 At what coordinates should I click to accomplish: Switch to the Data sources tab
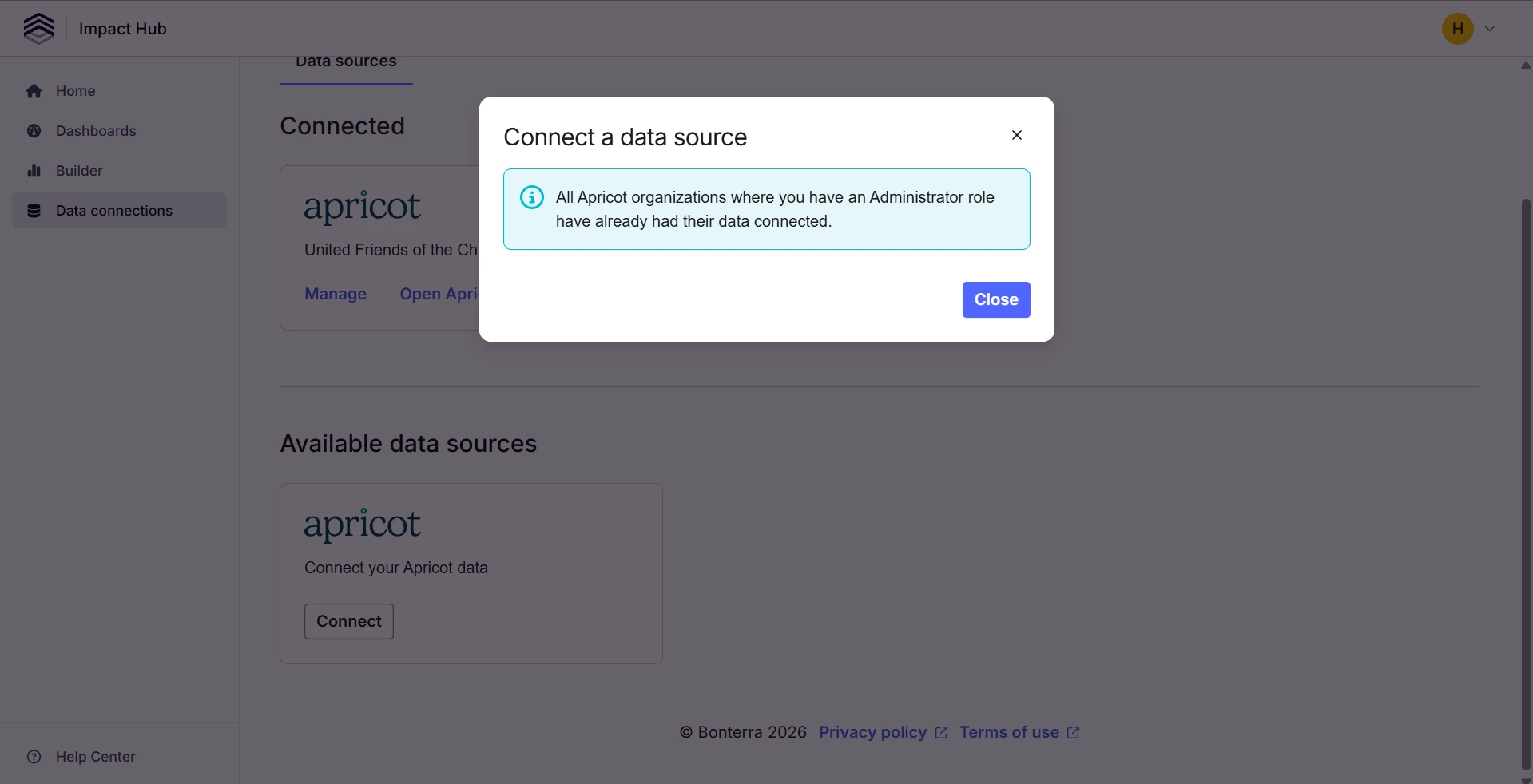(x=346, y=62)
